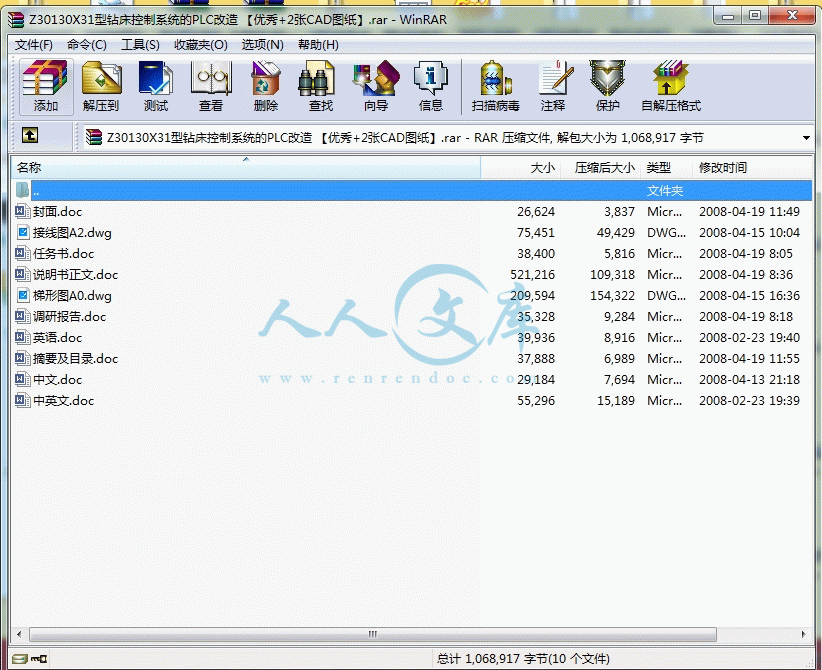Viewport: 822px width, 670px height.
Task: Click date 2008-04-15 10:04
Action: (x=749, y=232)
